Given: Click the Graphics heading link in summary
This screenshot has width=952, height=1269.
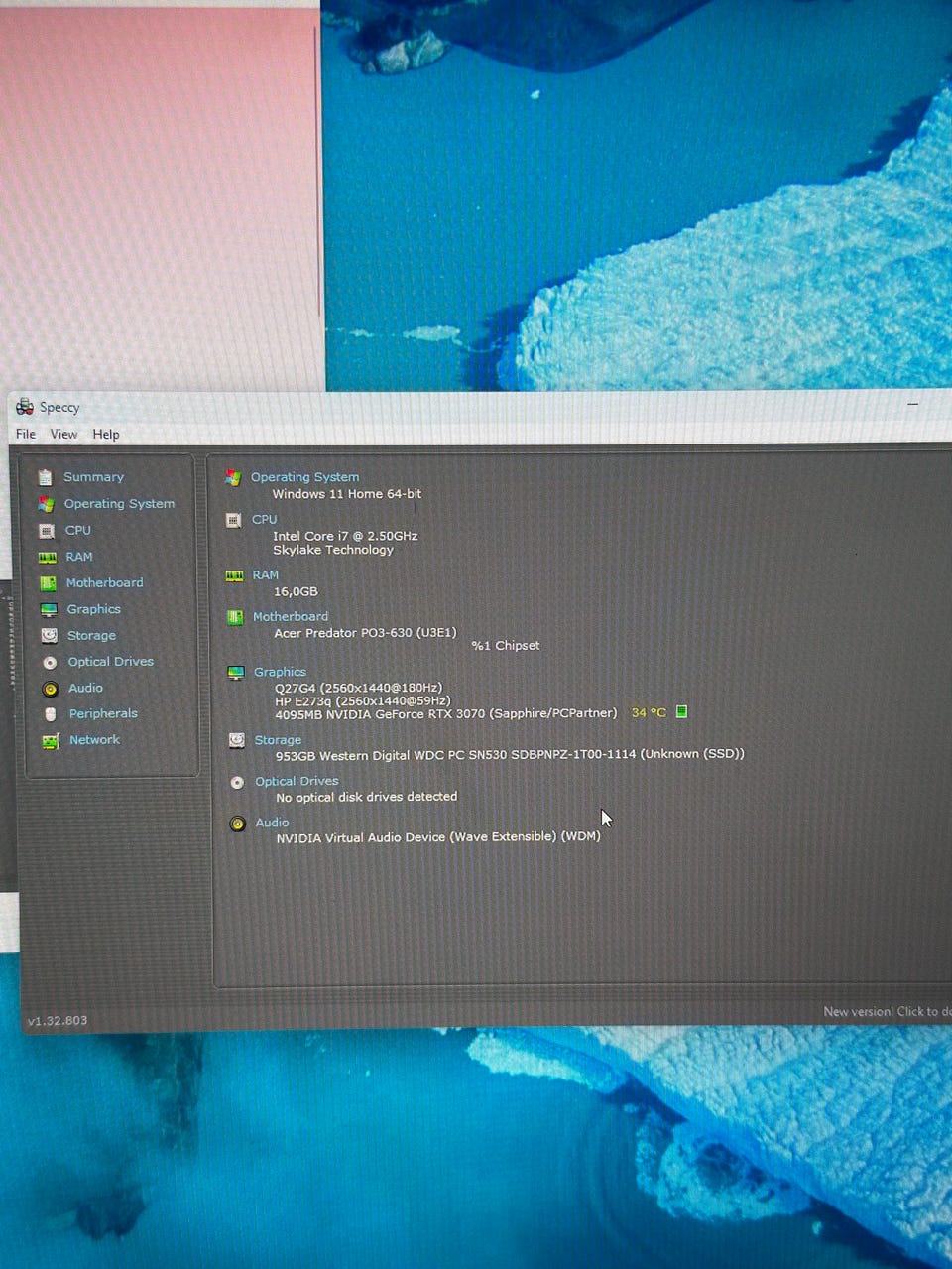Looking at the screenshot, I should pos(281,672).
